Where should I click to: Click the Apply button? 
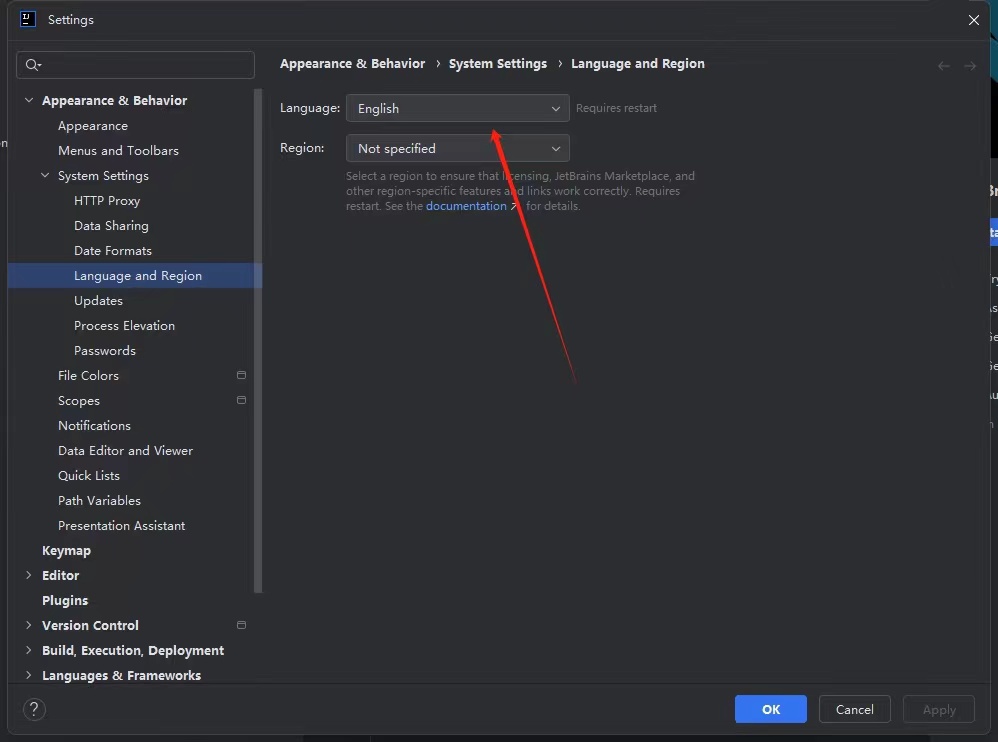click(x=939, y=709)
